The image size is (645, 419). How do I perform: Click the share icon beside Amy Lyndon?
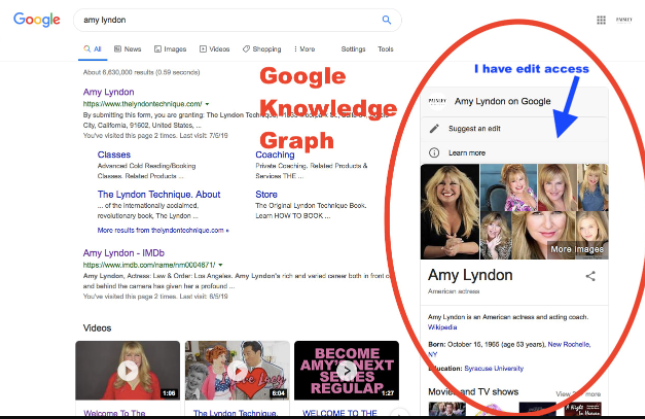(590, 276)
